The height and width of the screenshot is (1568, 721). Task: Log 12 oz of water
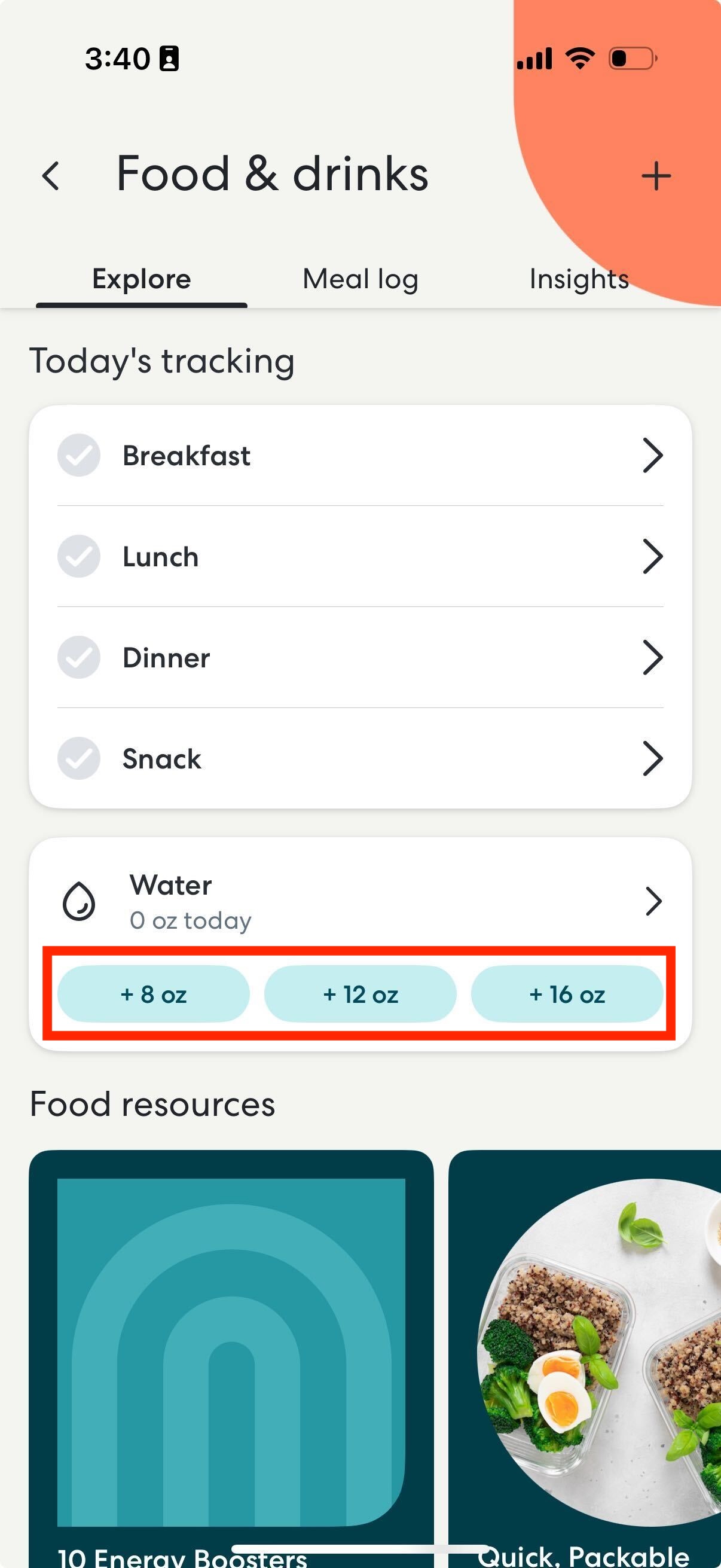point(360,994)
